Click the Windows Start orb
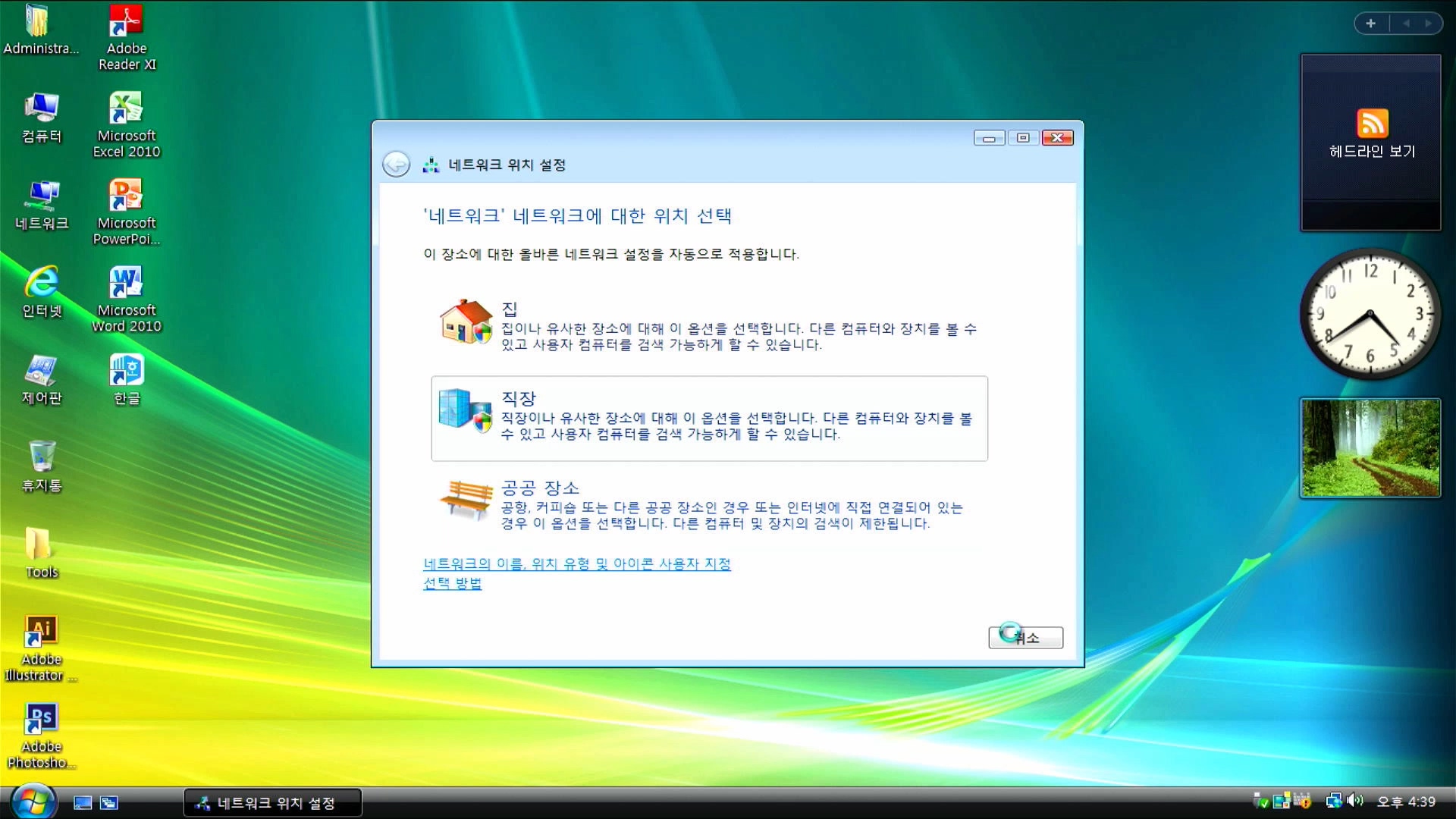This screenshot has width=1456, height=819. (x=33, y=802)
